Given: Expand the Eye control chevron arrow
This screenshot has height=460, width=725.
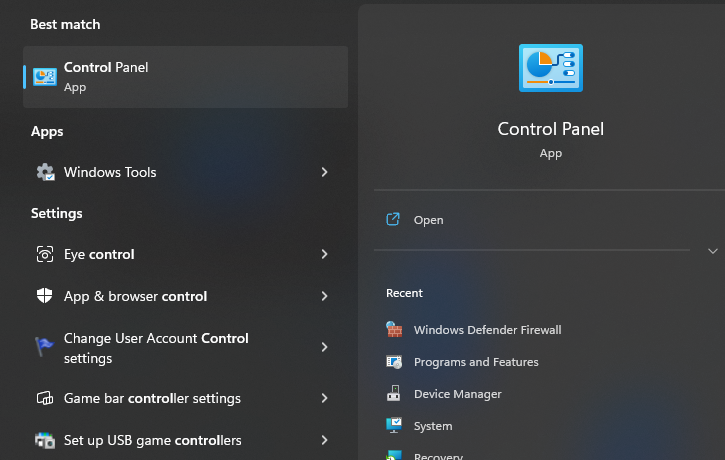Looking at the screenshot, I should [325, 254].
